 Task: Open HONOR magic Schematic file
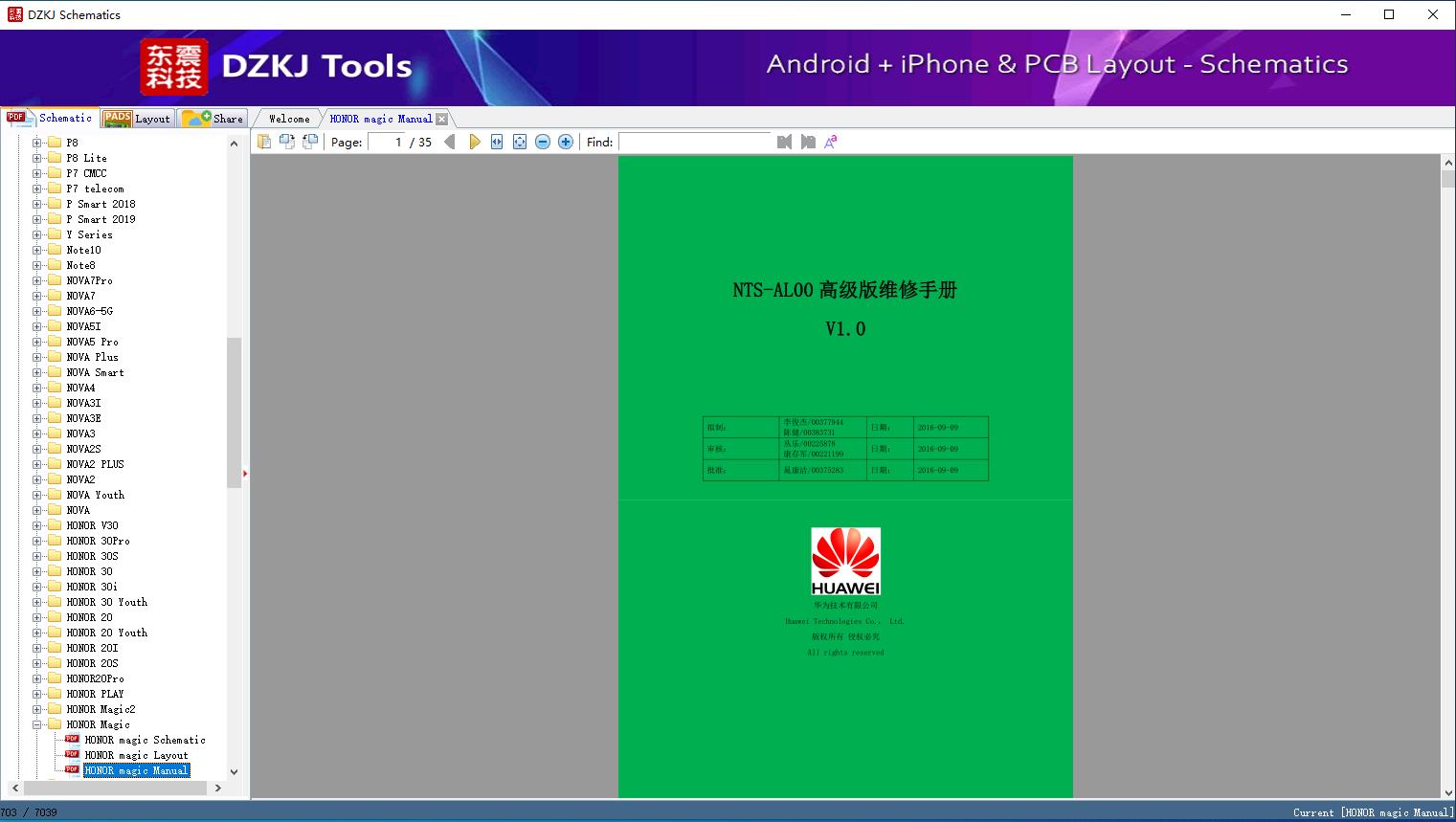(x=145, y=740)
